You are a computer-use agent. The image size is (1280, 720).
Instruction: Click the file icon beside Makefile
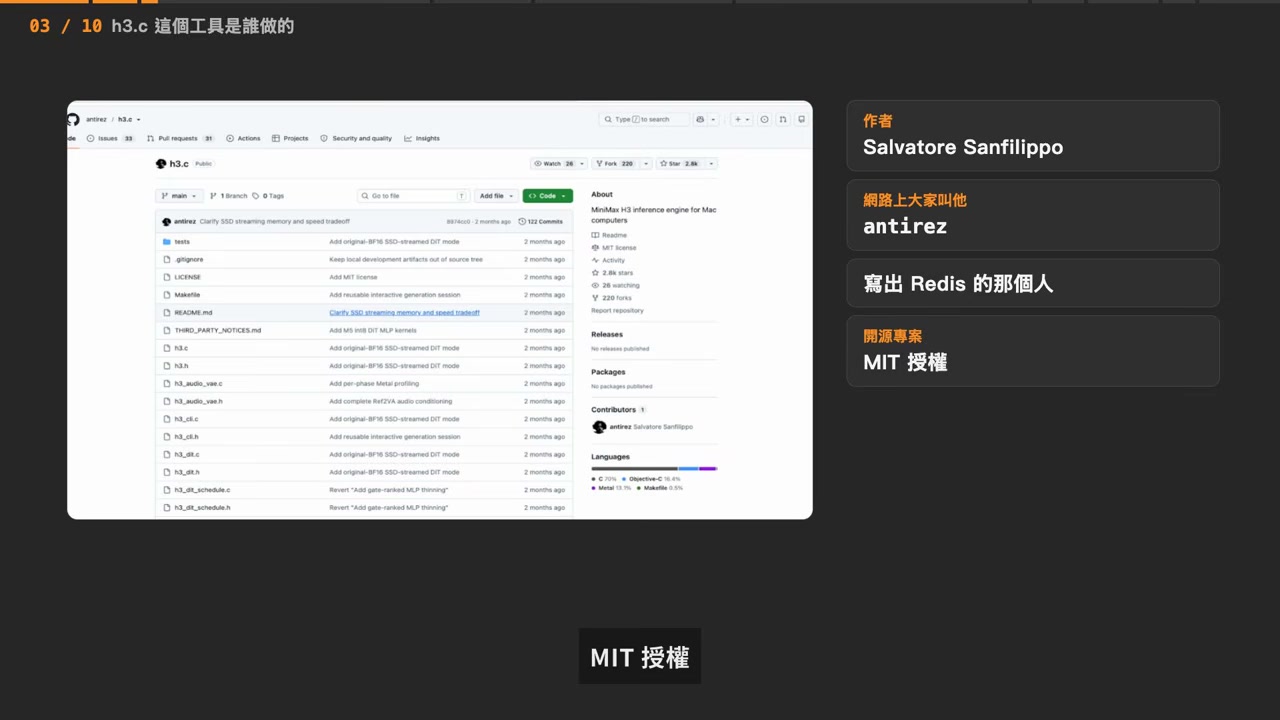pyautogui.click(x=166, y=295)
